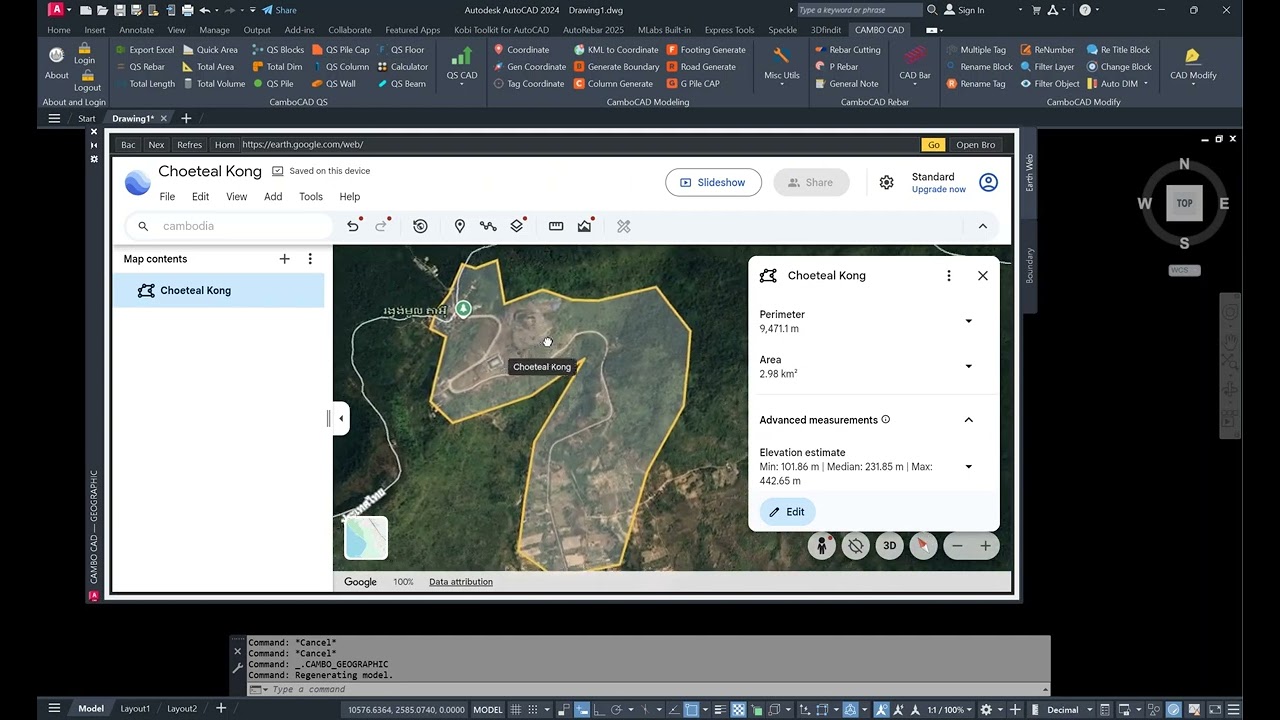The height and width of the screenshot is (720, 1280).
Task: Toggle the fly-to-location target button
Action: [x=855, y=546]
